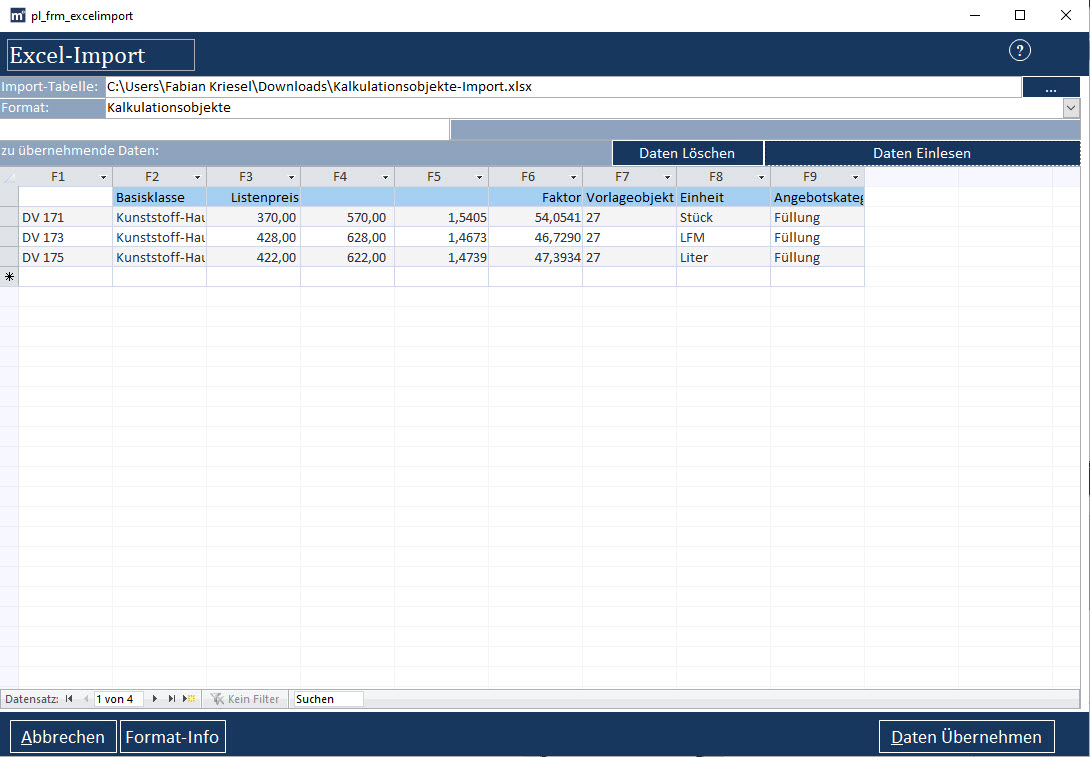Select the row selector for DV 173

(9, 237)
